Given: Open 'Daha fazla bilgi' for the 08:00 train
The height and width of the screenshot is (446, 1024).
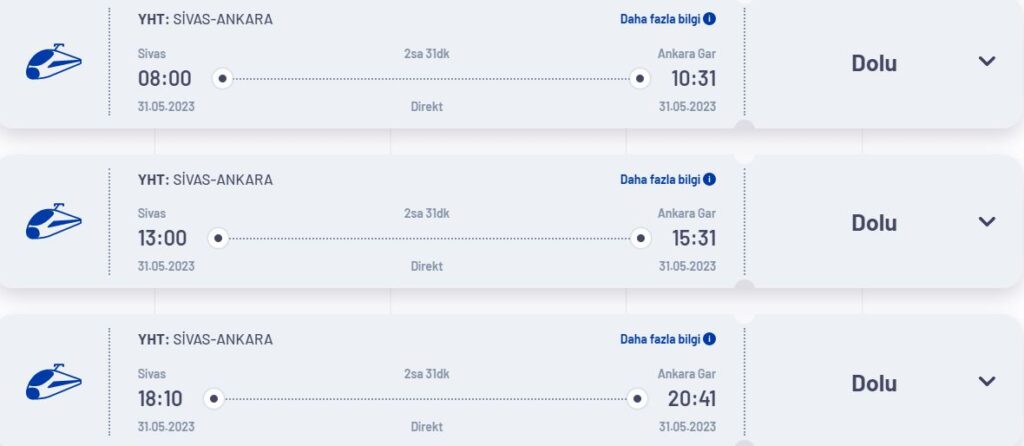Looking at the screenshot, I should point(660,19).
